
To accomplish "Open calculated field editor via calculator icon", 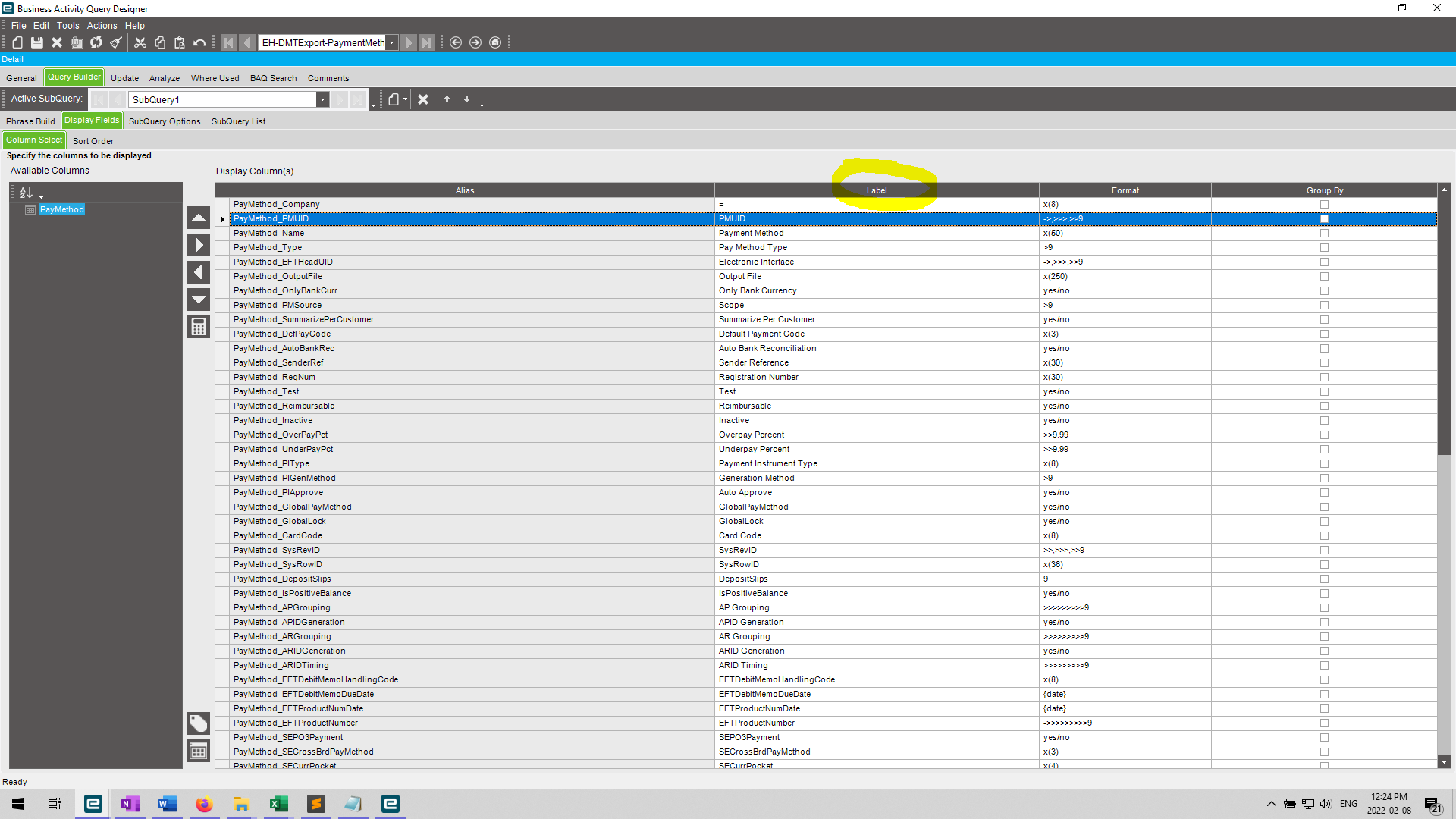I will coord(199,327).
